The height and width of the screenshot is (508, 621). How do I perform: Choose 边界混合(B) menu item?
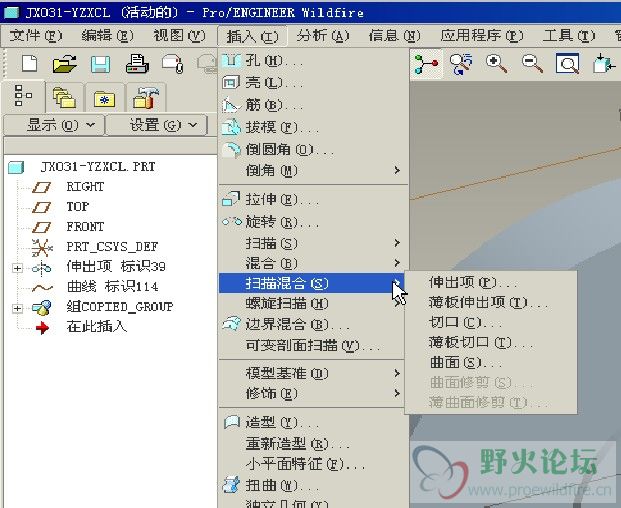[312, 324]
